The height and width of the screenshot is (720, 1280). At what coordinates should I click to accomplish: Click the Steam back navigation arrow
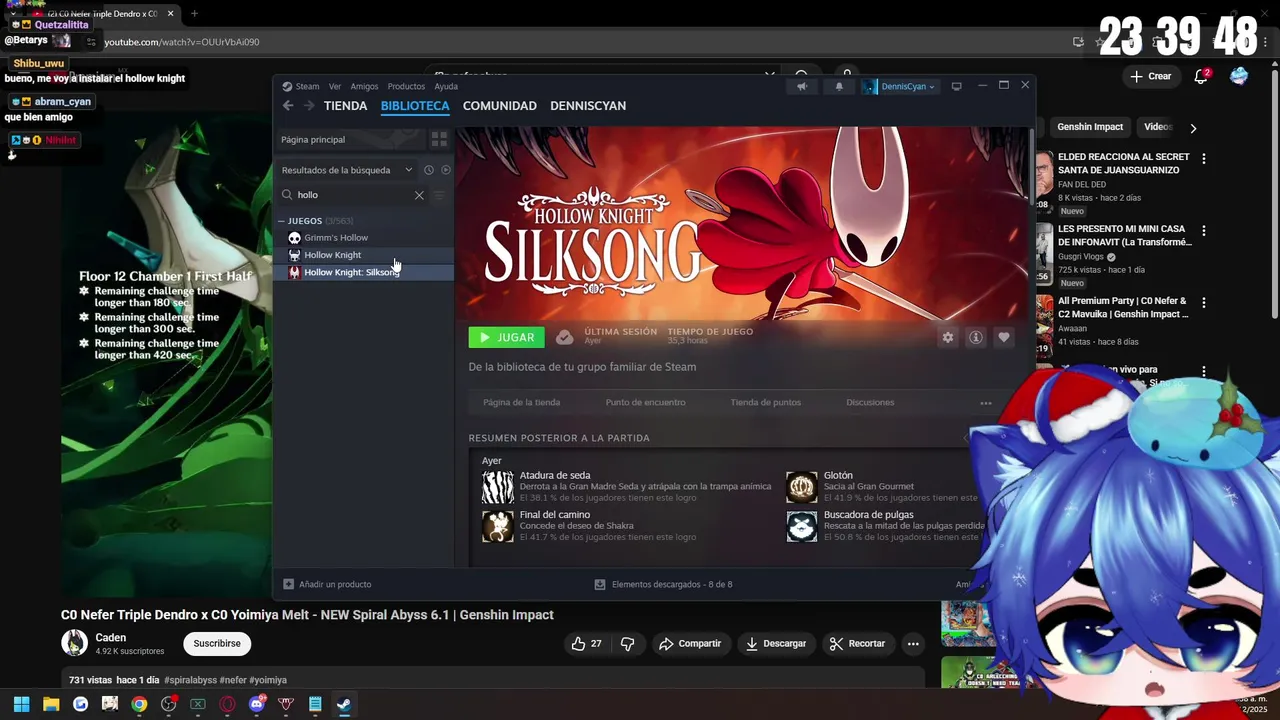[288, 106]
